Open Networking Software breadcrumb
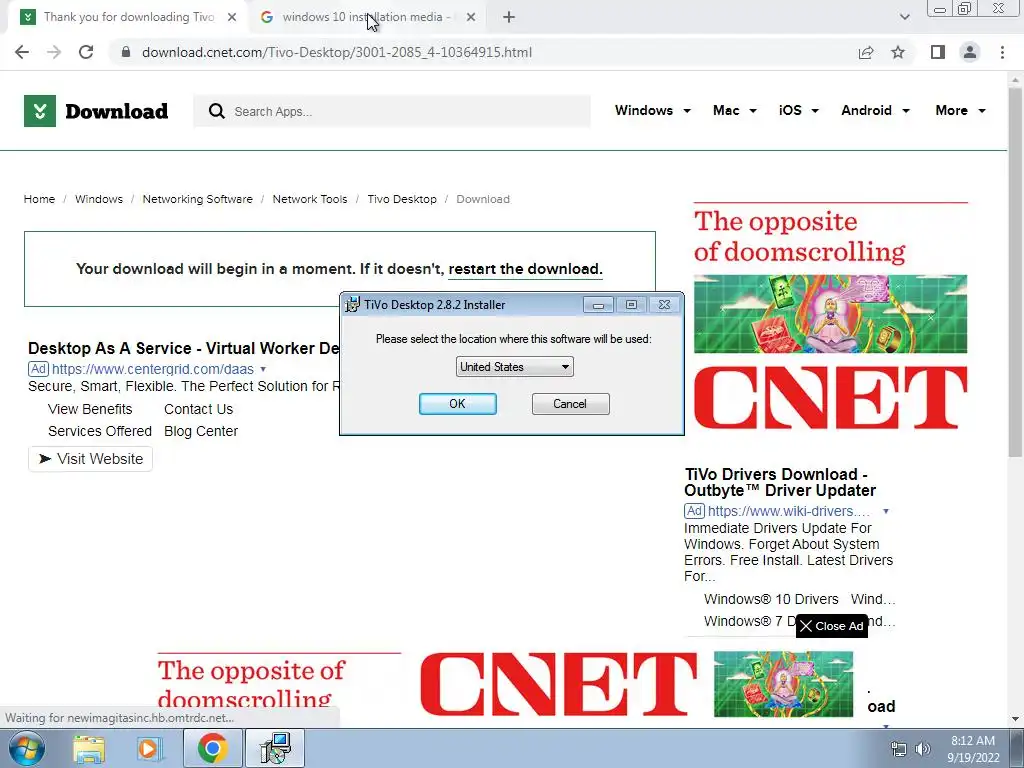 (x=197, y=199)
